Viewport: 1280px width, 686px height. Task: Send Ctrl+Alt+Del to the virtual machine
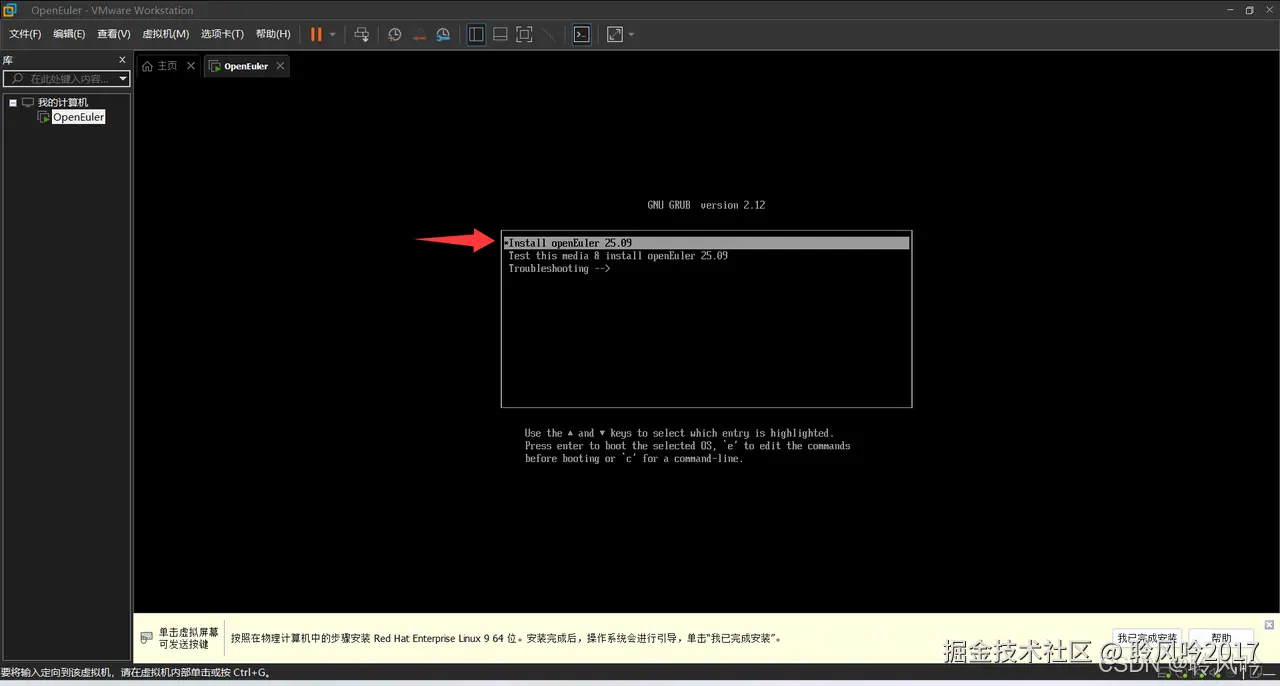pos(362,34)
